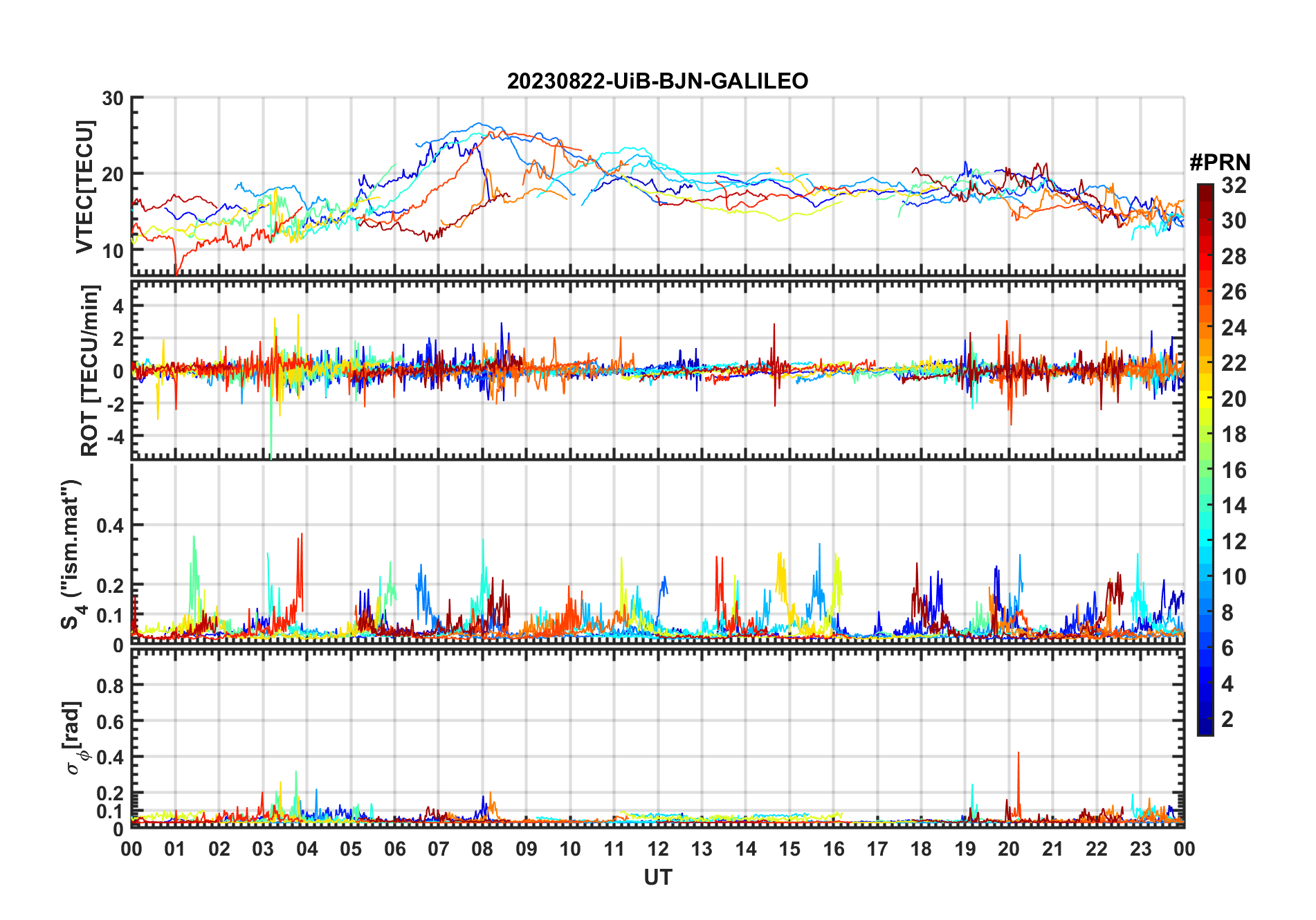Viewport: 1316px width, 920px height.
Task: Click the orange sigma-phi spike after 20 UT
Action: pos(1018,785)
